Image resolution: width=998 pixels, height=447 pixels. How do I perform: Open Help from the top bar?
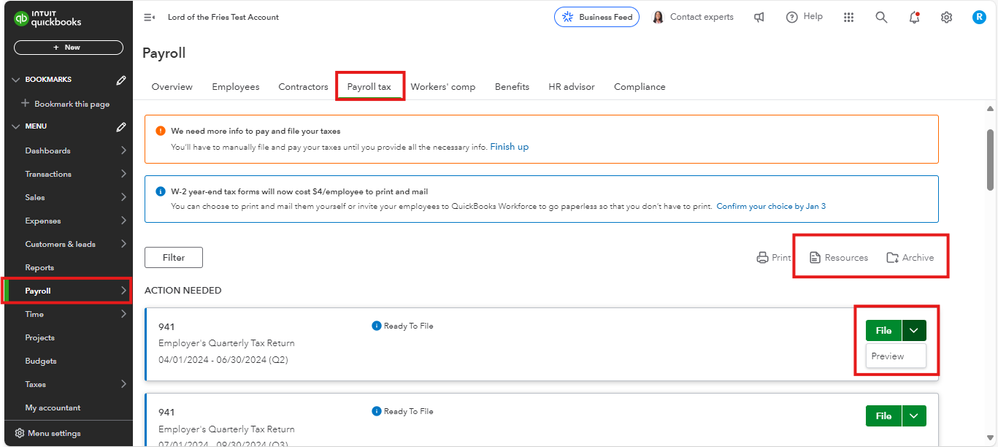click(x=805, y=17)
